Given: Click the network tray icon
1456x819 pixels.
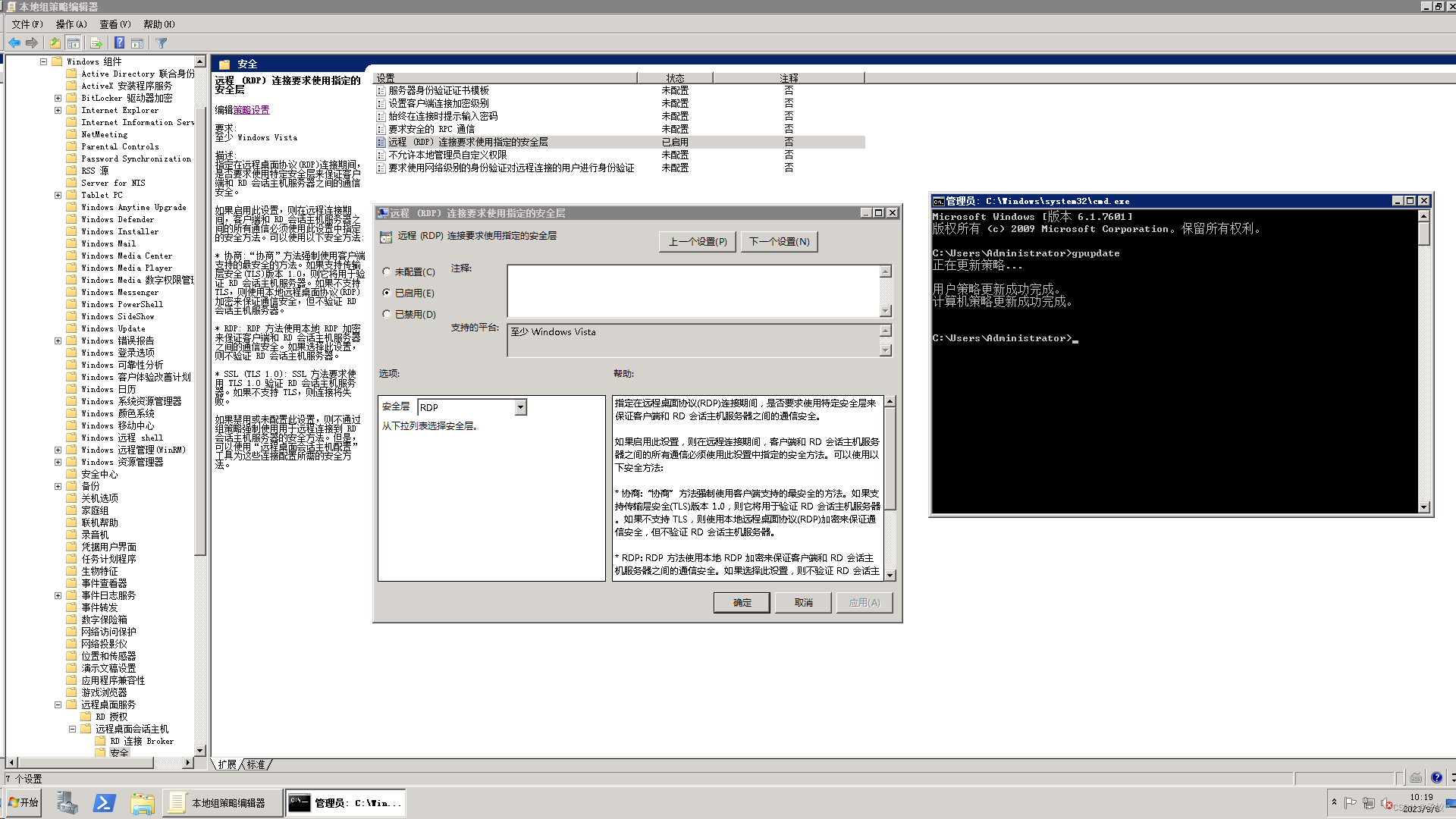Looking at the screenshot, I should [x=1369, y=803].
